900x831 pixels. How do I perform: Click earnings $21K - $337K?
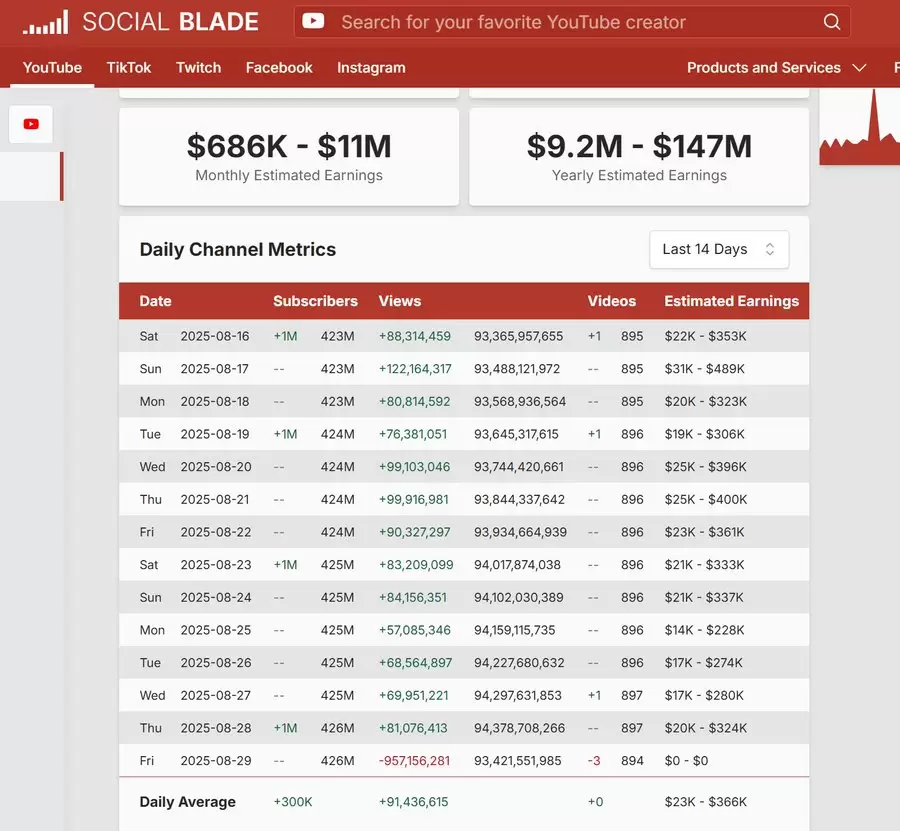tap(704, 598)
